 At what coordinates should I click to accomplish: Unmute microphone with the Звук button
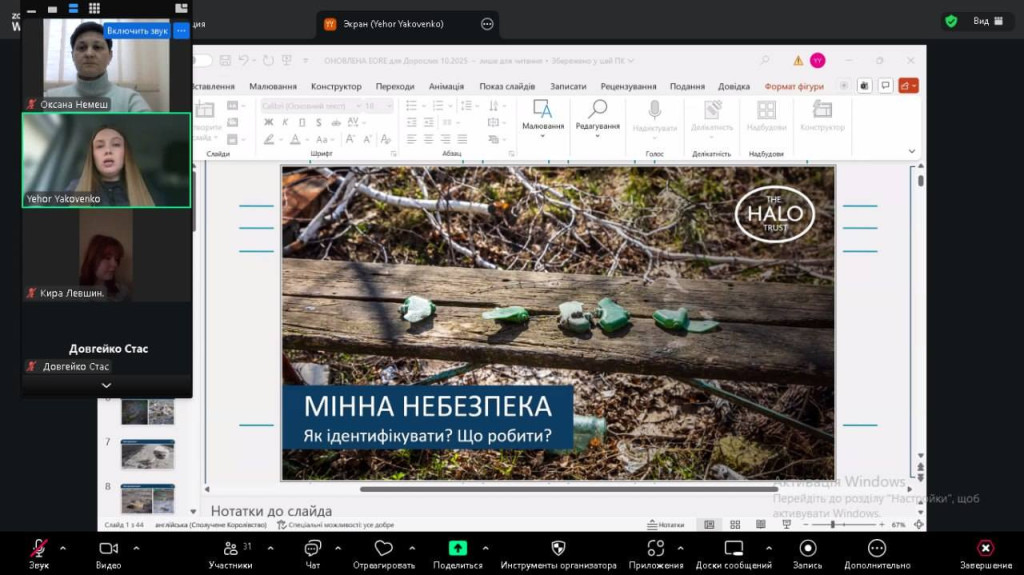[x=38, y=549]
